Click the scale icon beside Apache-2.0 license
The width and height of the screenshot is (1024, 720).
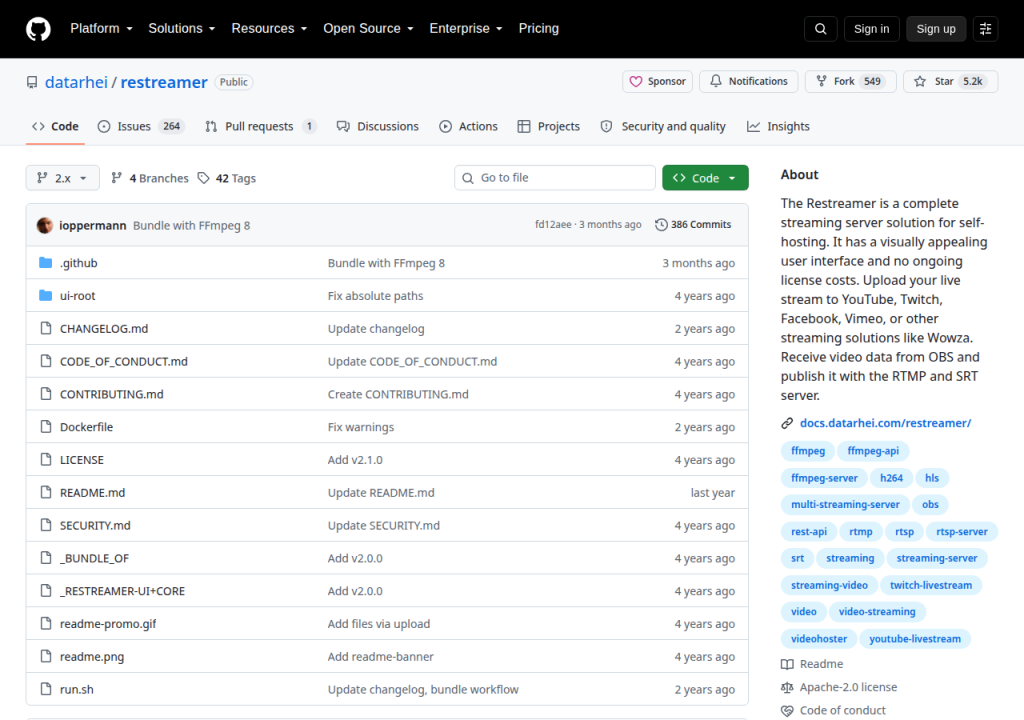tap(787, 687)
